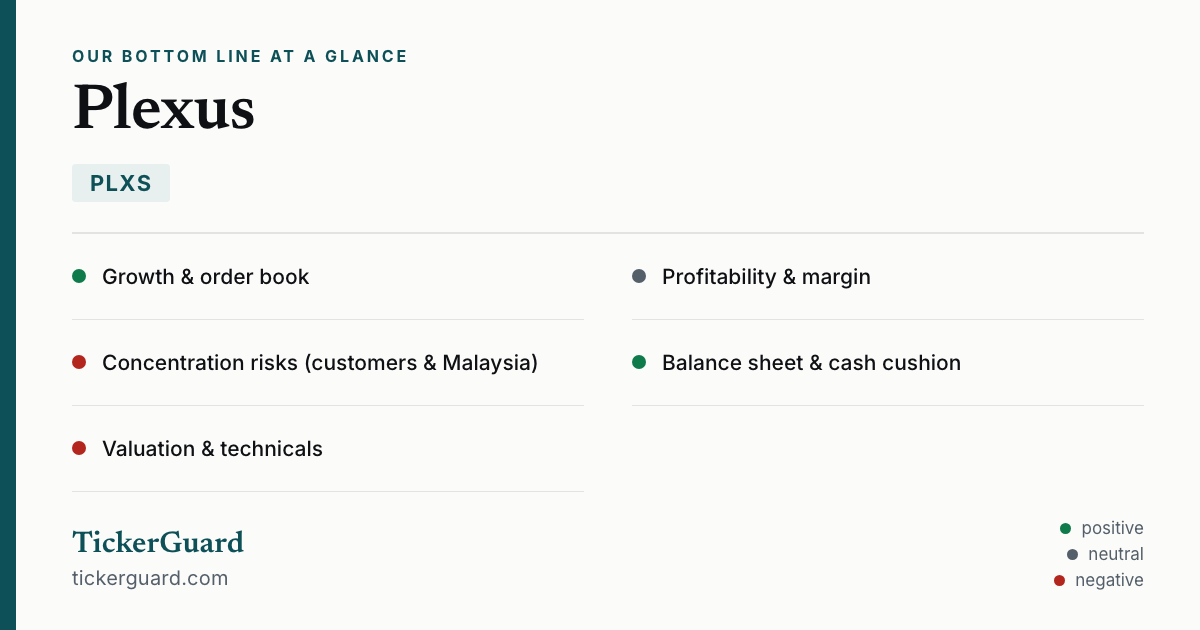
Task: Click the red negative legend dot
Action: 1059,580
